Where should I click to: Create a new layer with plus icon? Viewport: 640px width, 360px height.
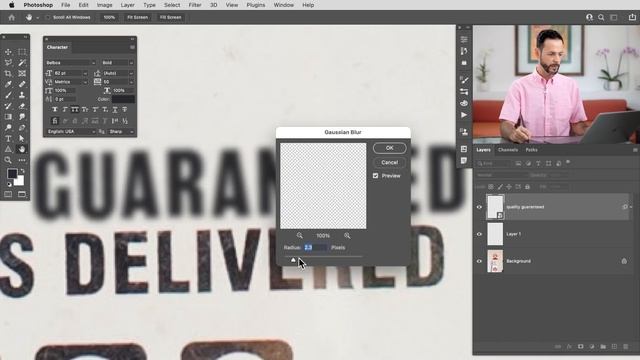click(x=614, y=347)
